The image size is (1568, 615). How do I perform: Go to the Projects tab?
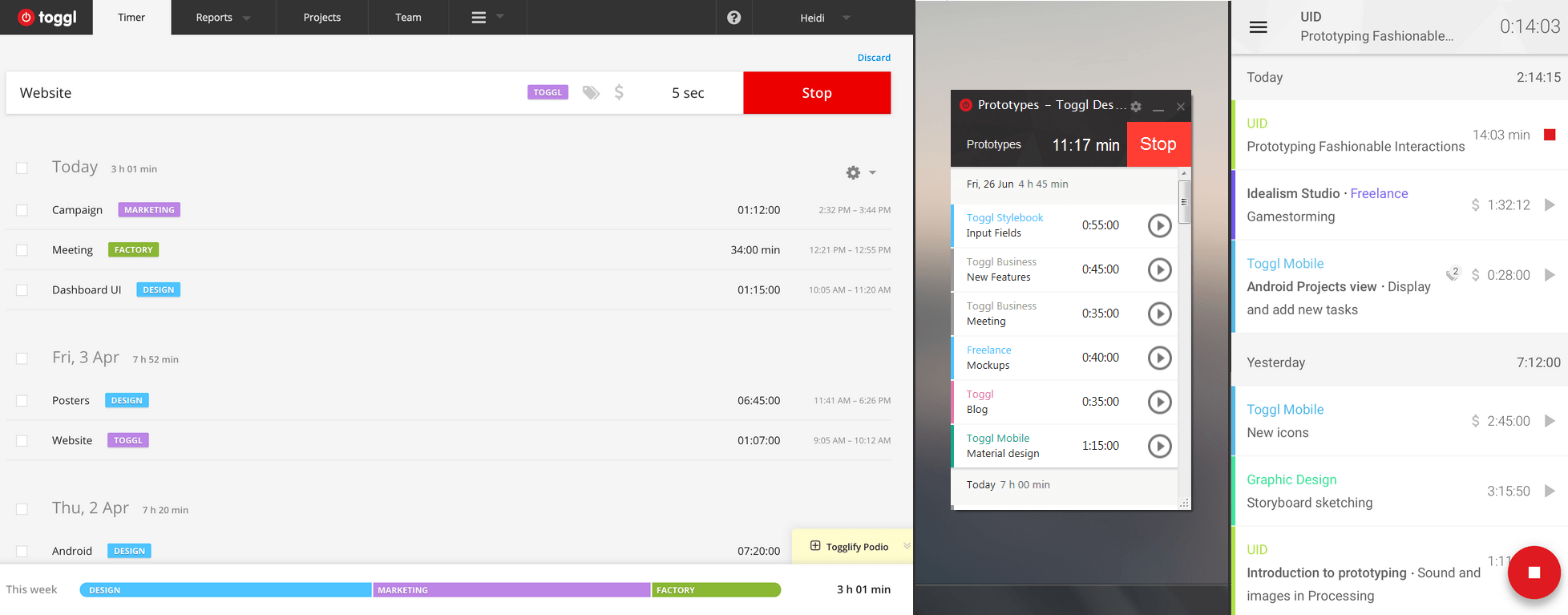tap(322, 18)
